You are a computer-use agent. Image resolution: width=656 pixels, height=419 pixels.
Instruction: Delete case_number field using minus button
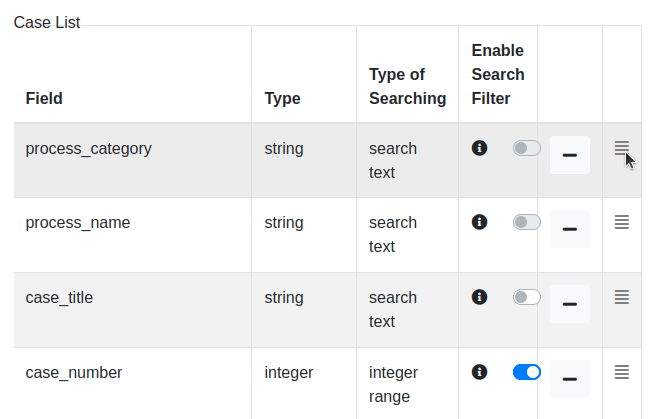570,379
